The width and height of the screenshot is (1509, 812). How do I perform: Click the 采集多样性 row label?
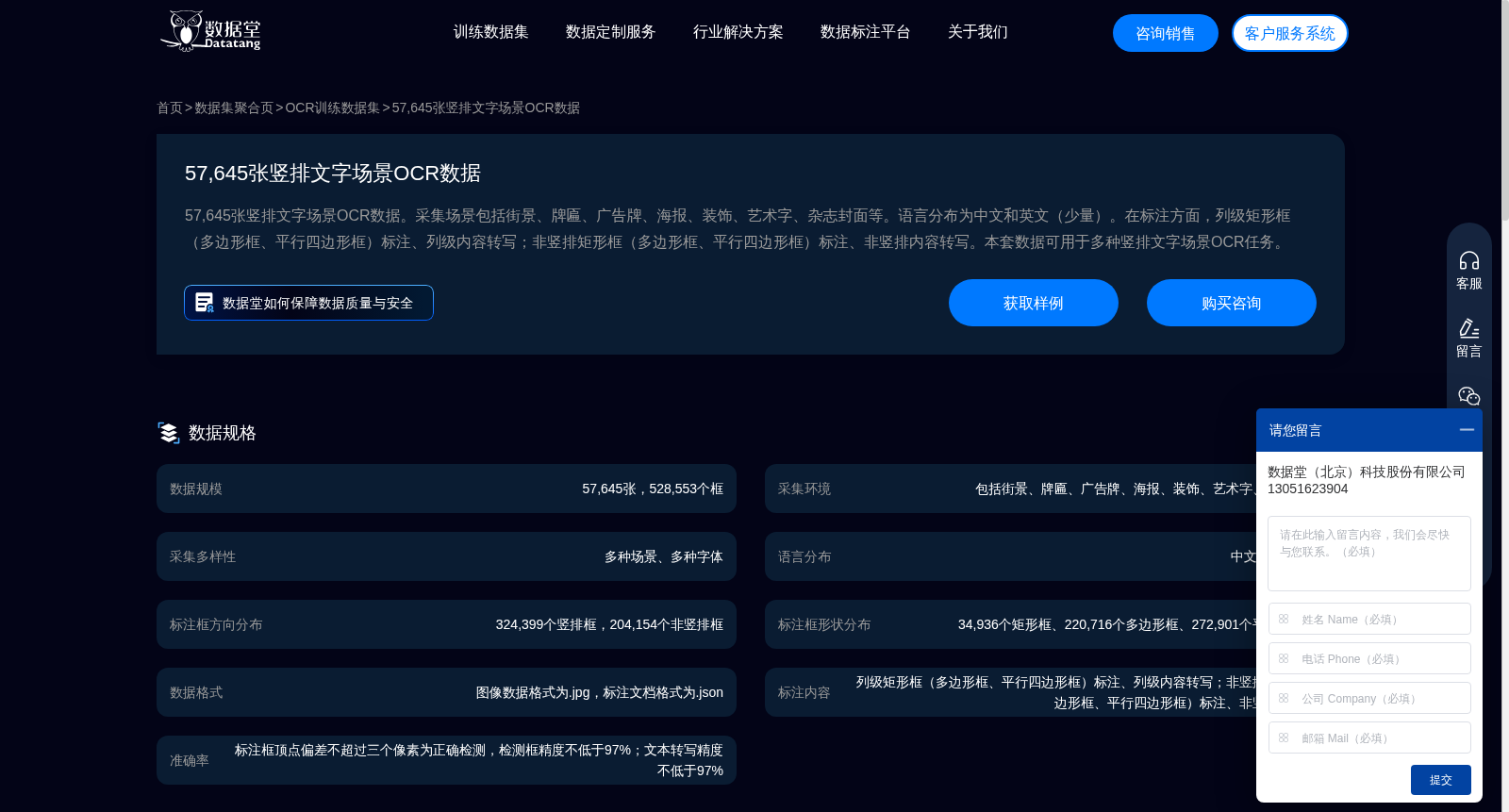[203, 556]
